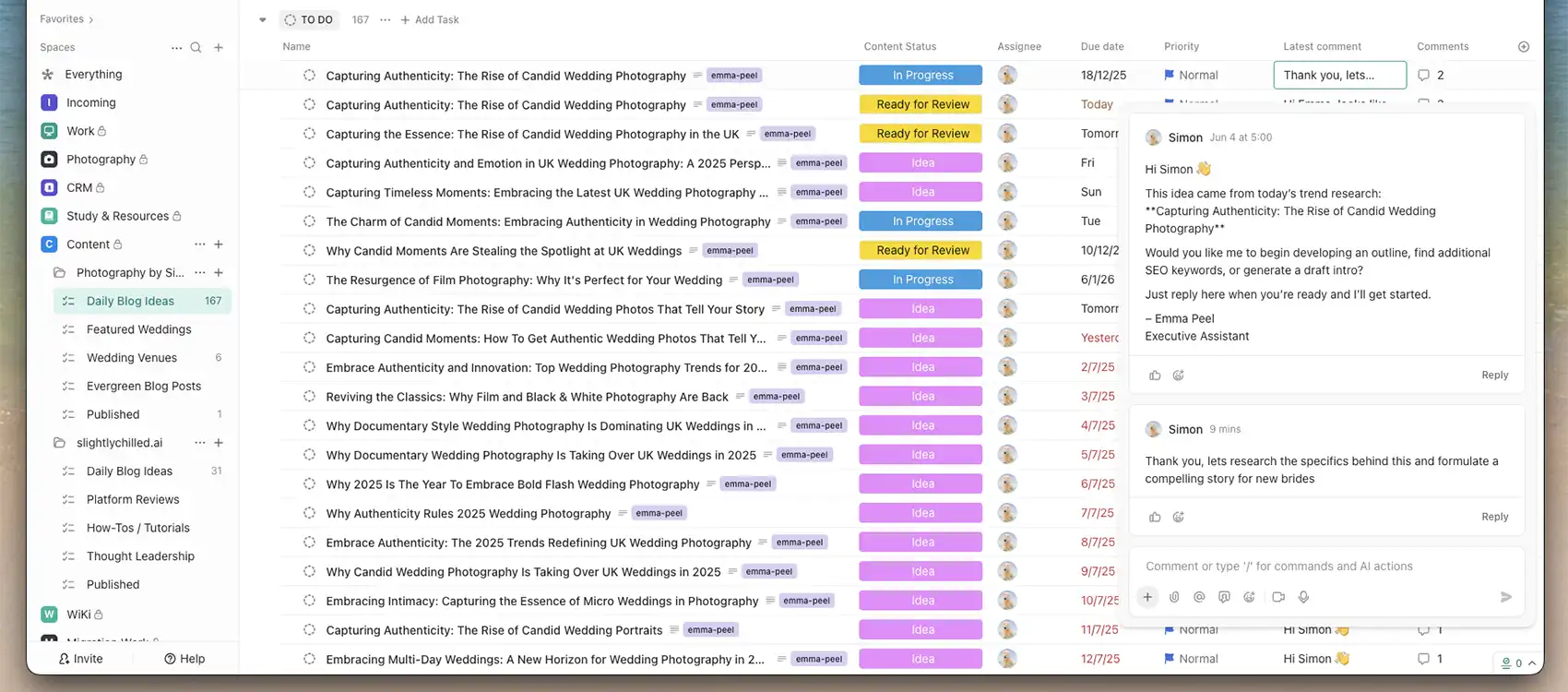
Task: Click the comment input field
Action: [1325, 567]
